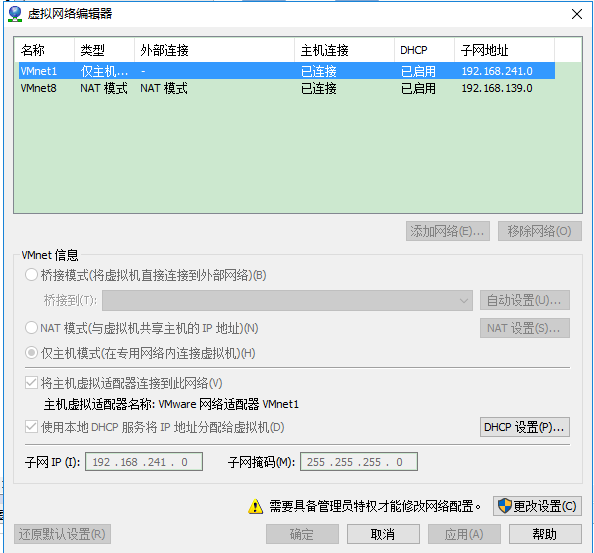The height and width of the screenshot is (553, 594).
Task: Click the 外部连接 column header
Action: click(x=214, y=50)
